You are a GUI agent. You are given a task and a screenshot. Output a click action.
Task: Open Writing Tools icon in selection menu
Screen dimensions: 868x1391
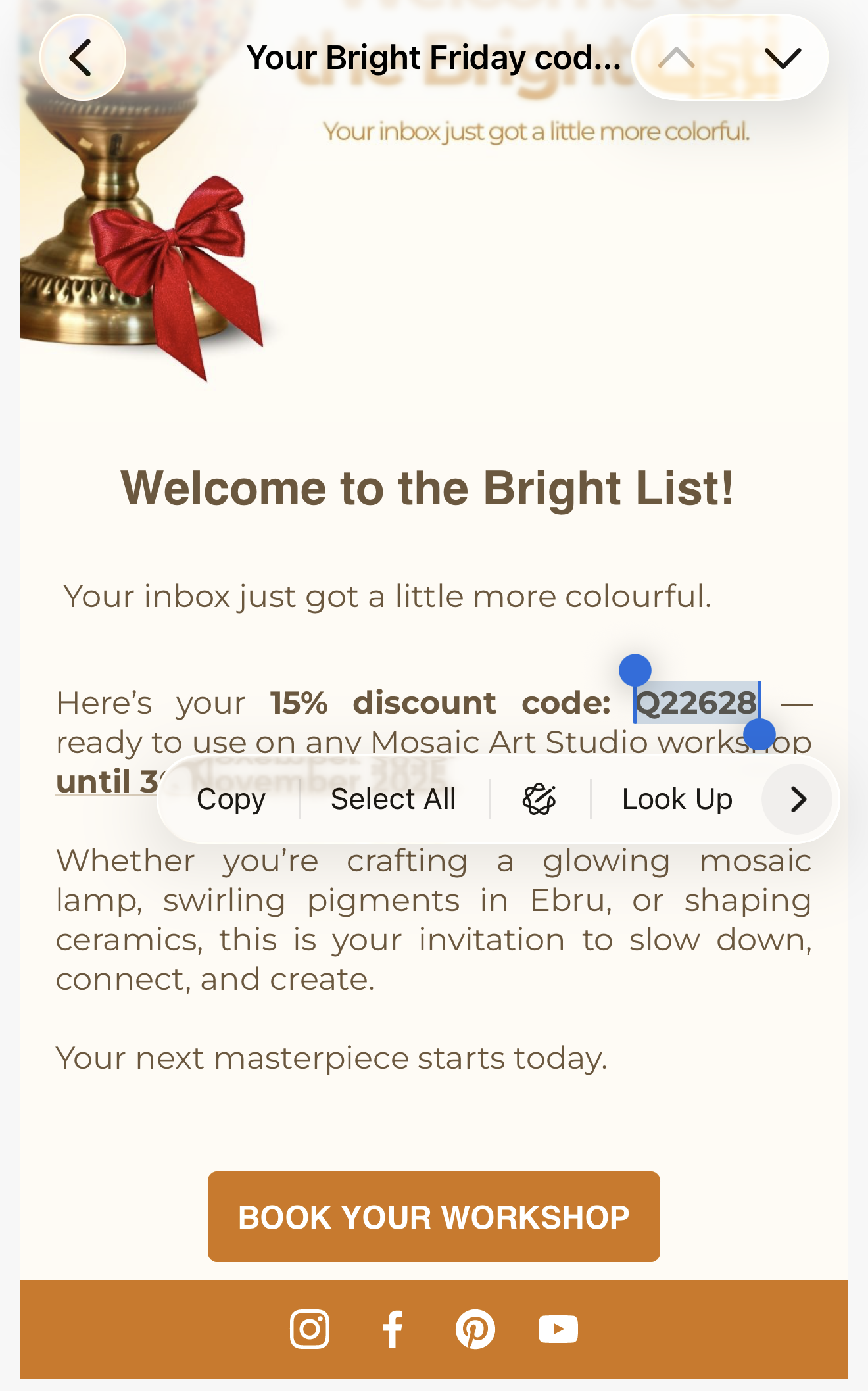click(x=539, y=799)
